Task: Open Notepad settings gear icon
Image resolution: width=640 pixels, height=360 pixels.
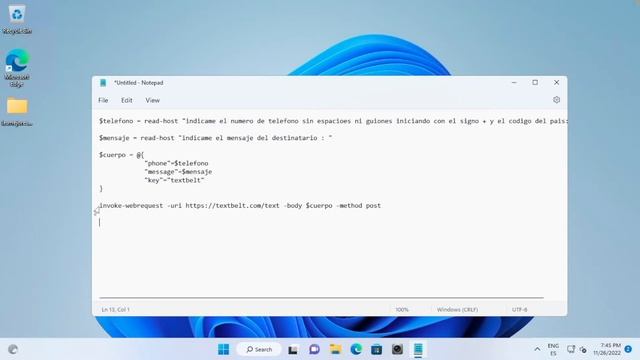Action: click(556, 100)
